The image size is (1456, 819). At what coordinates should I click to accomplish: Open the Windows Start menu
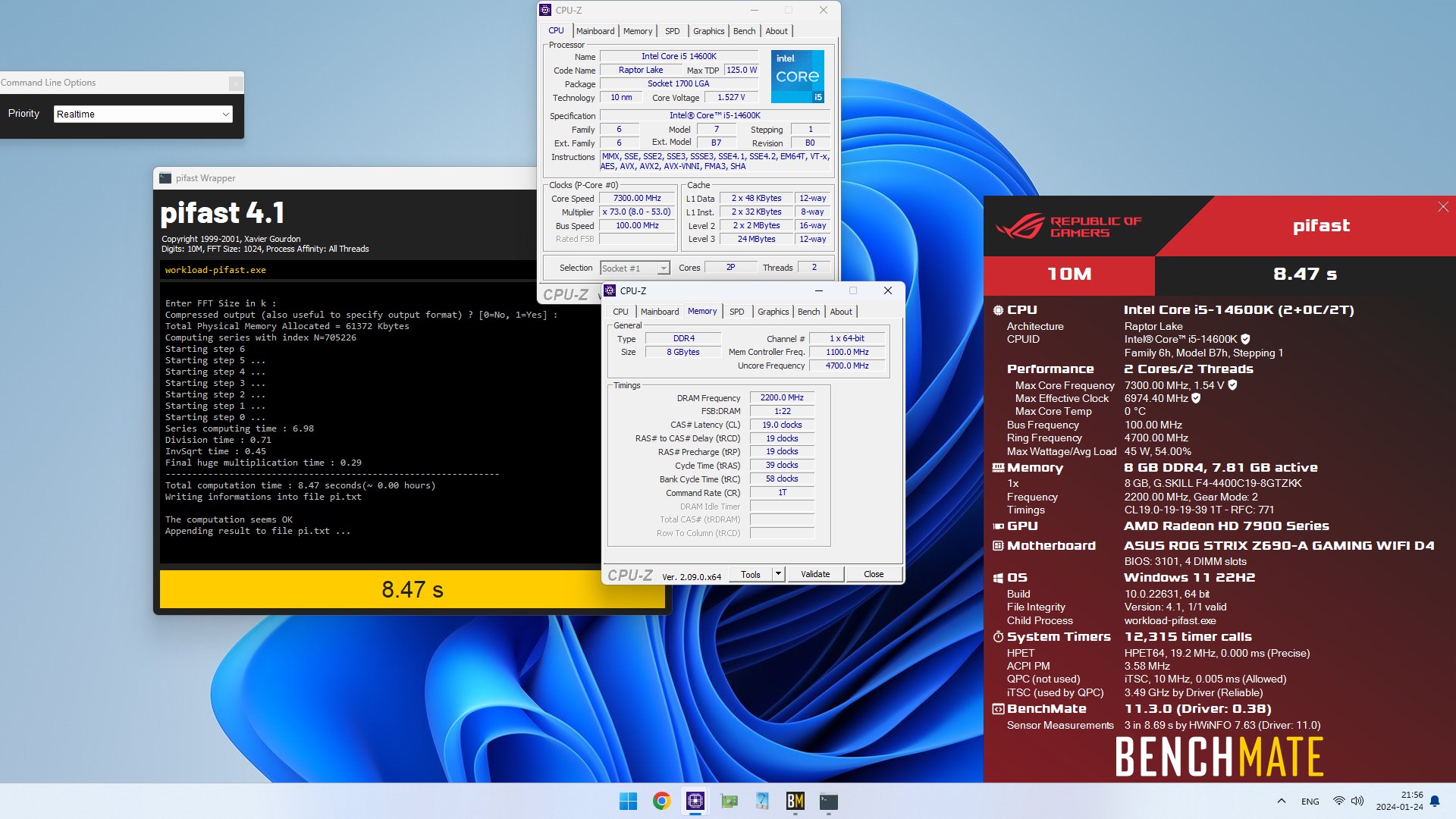click(628, 801)
